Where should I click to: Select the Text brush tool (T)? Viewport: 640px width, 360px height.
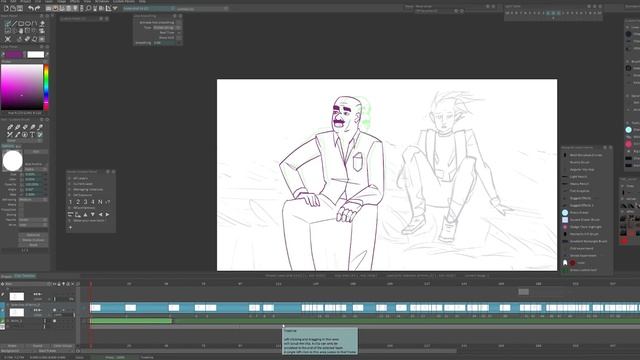click(32, 134)
